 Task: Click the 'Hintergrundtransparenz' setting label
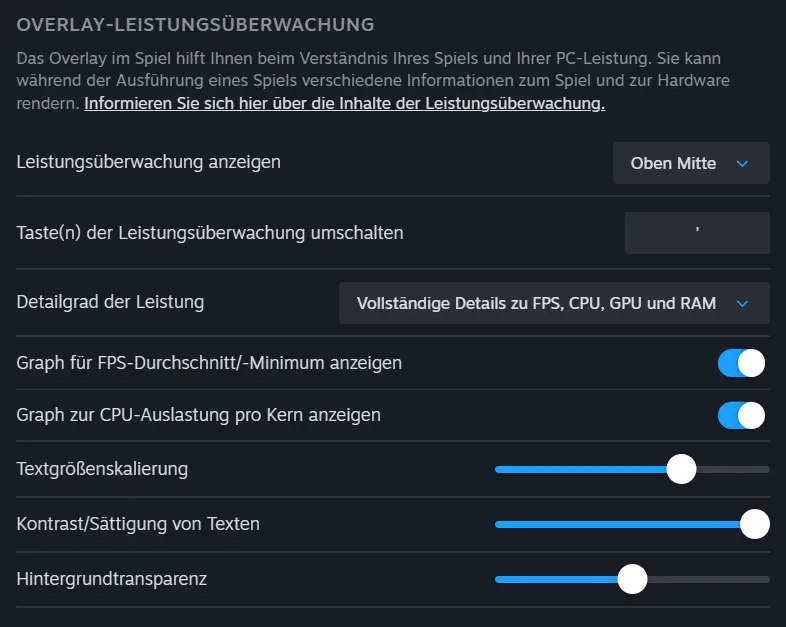112,578
